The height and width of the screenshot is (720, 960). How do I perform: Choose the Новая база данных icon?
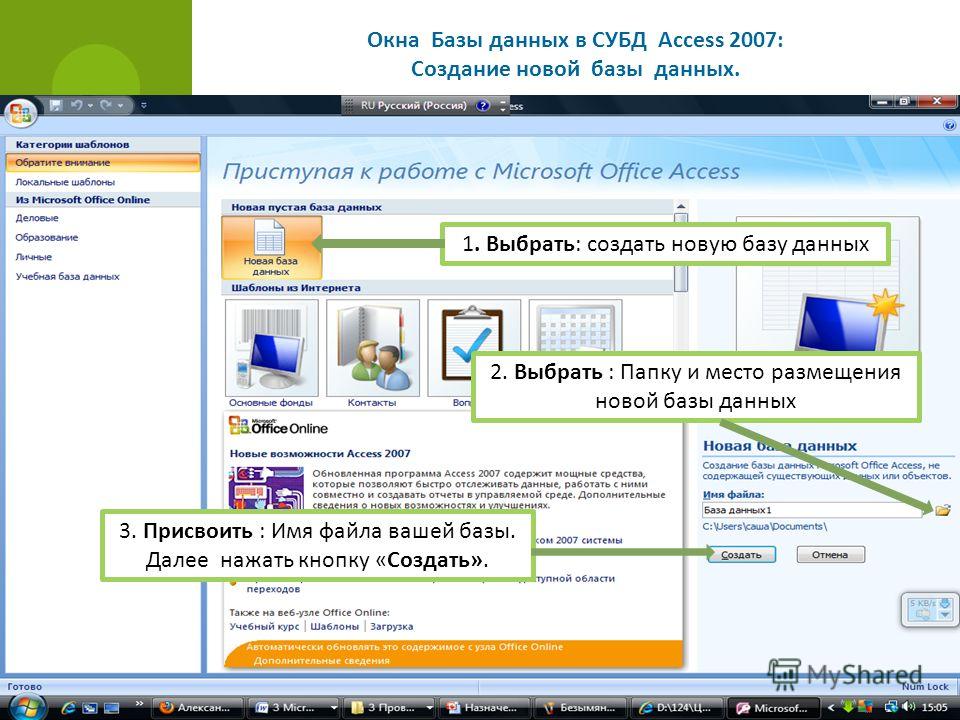(271, 247)
